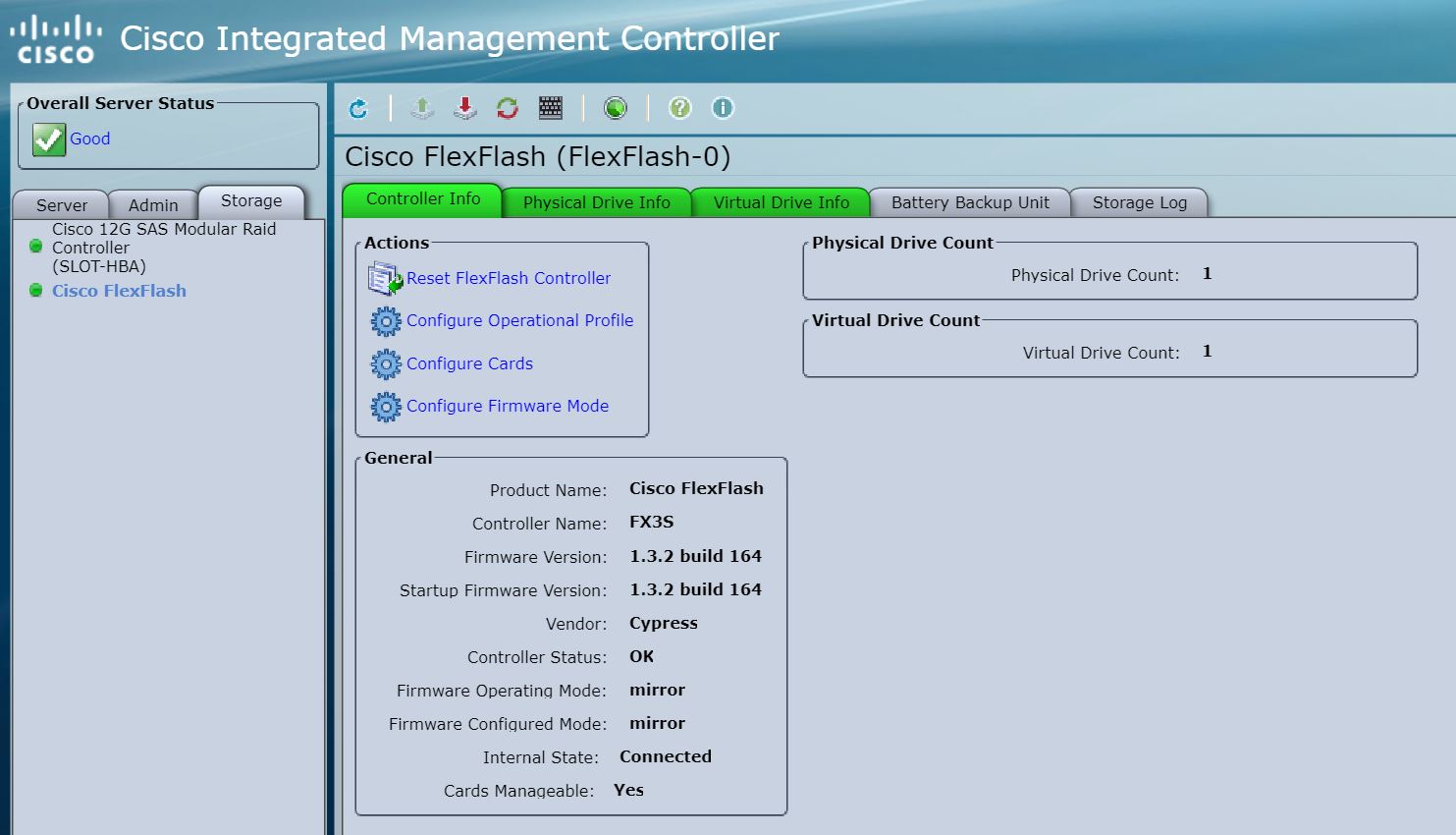This screenshot has height=835, width=1456.
Task: Click the Configure Operational Profile gear icon
Action: (386, 321)
